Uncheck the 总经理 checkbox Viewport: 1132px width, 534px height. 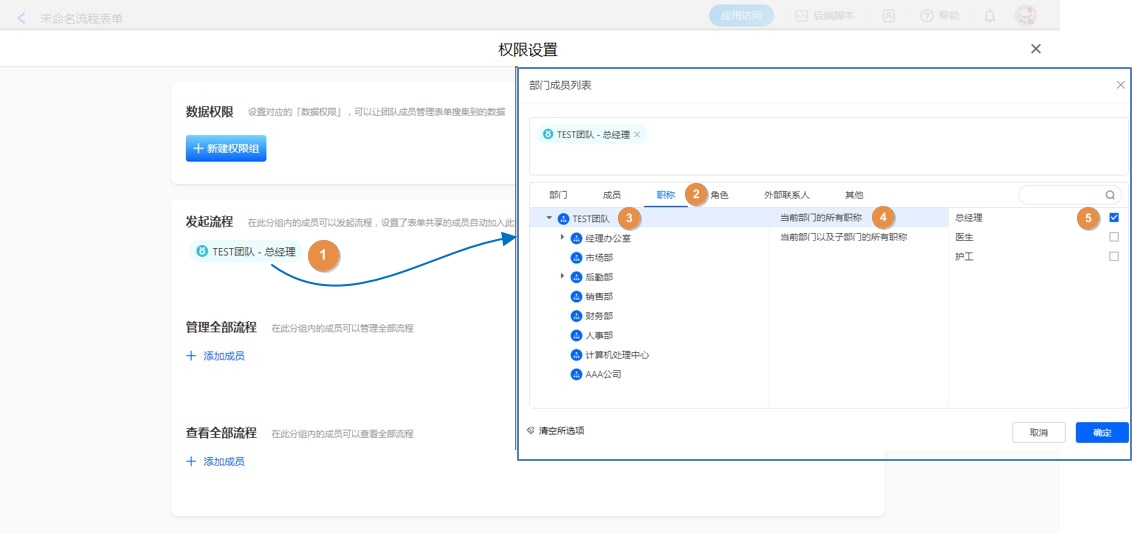(x=1114, y=217)
